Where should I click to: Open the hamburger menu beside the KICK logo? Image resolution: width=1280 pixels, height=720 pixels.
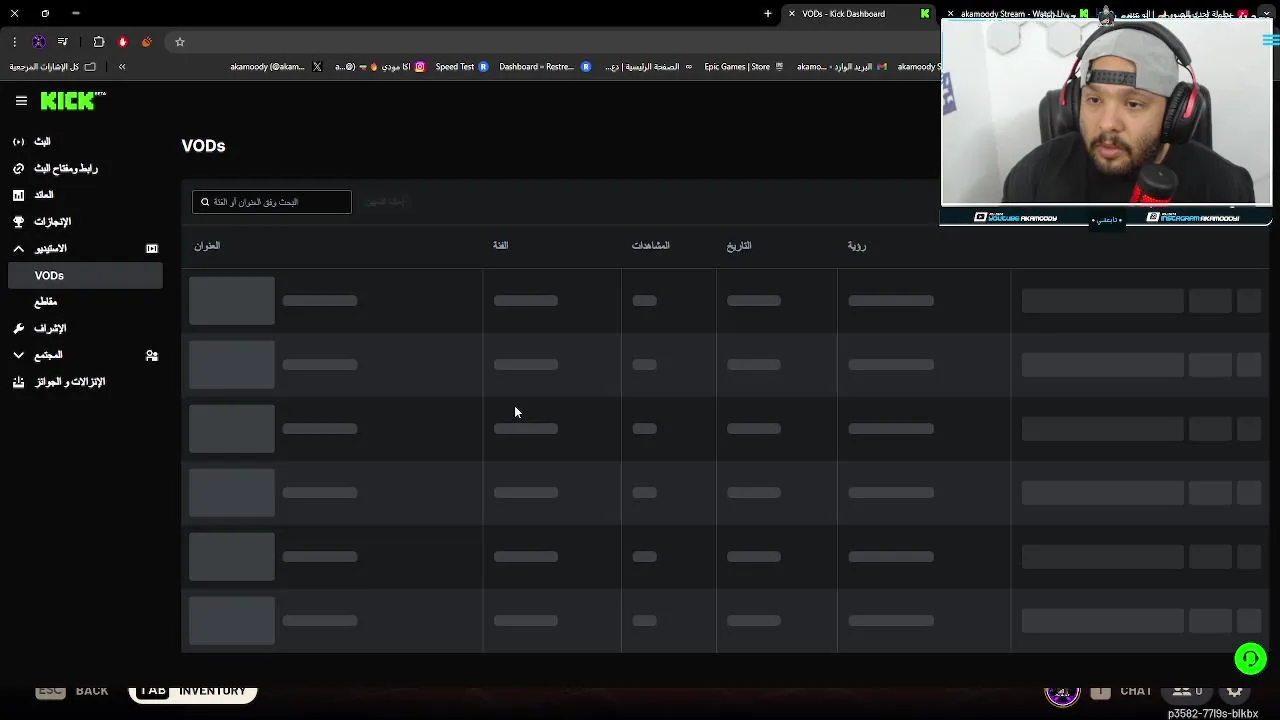click(21, 101)
